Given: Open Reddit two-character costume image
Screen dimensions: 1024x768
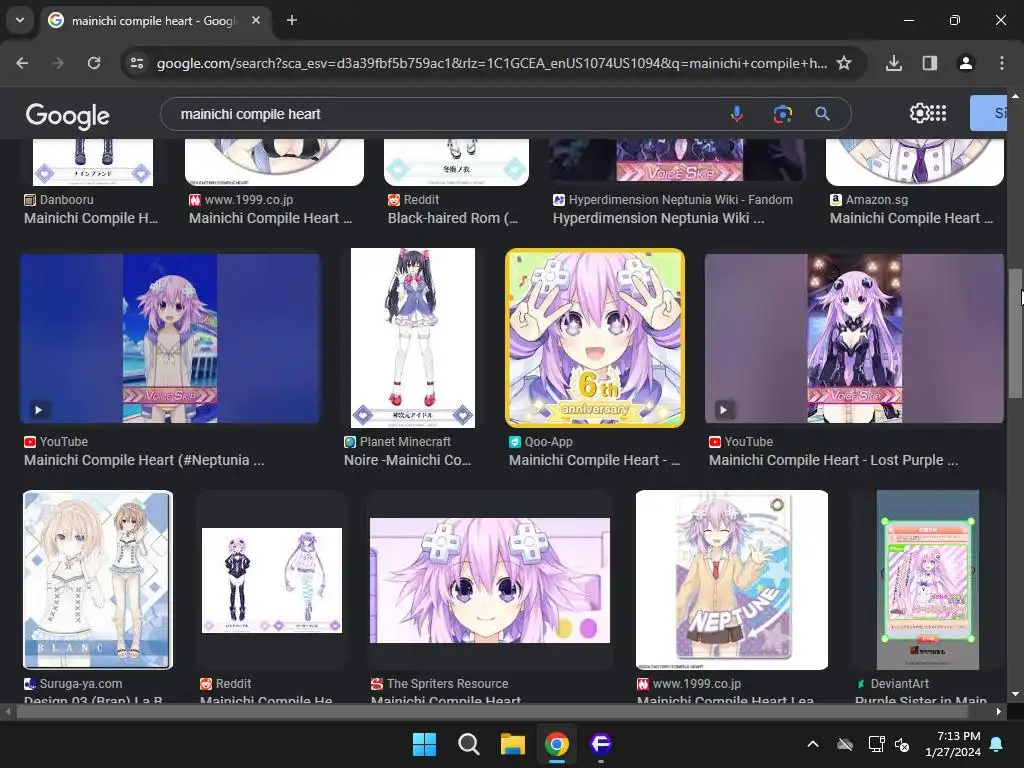Looking at the screenshot, I should tap(272, 580).
